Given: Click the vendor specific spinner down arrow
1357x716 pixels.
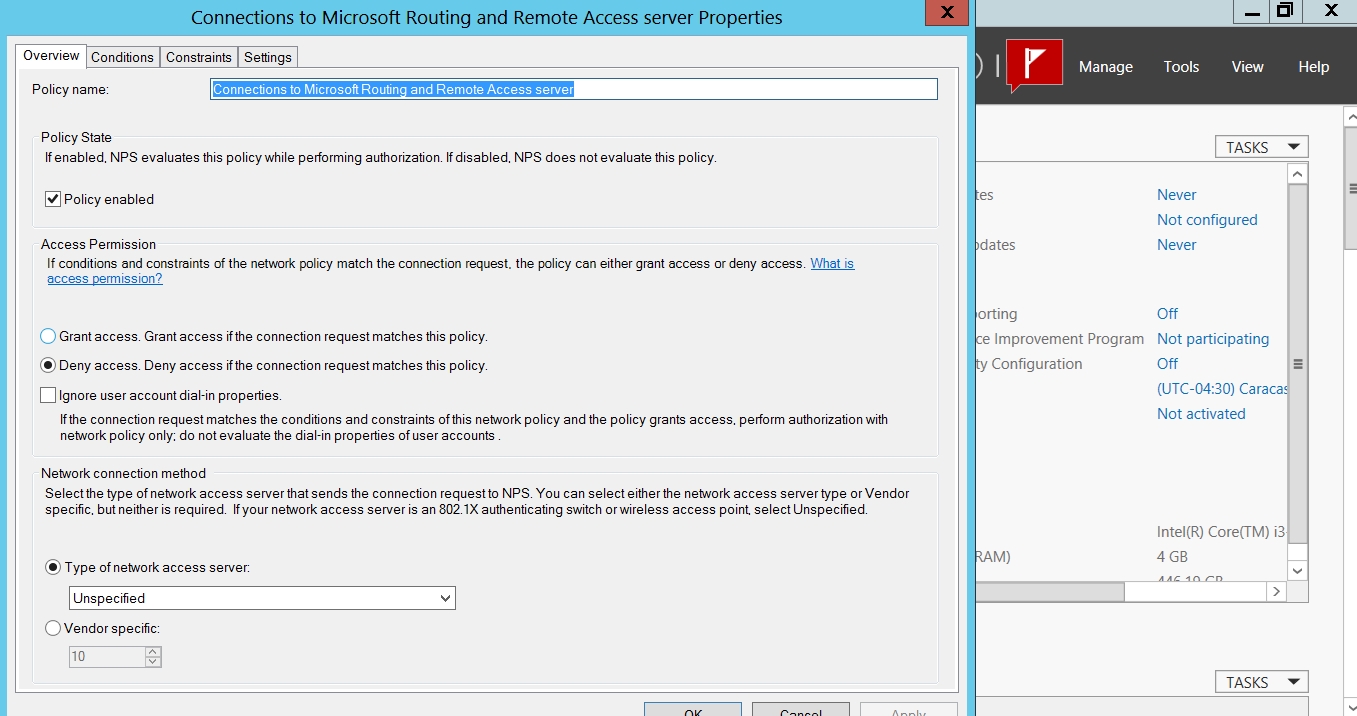Looking at the screenshot, I should tap(153, 662).
